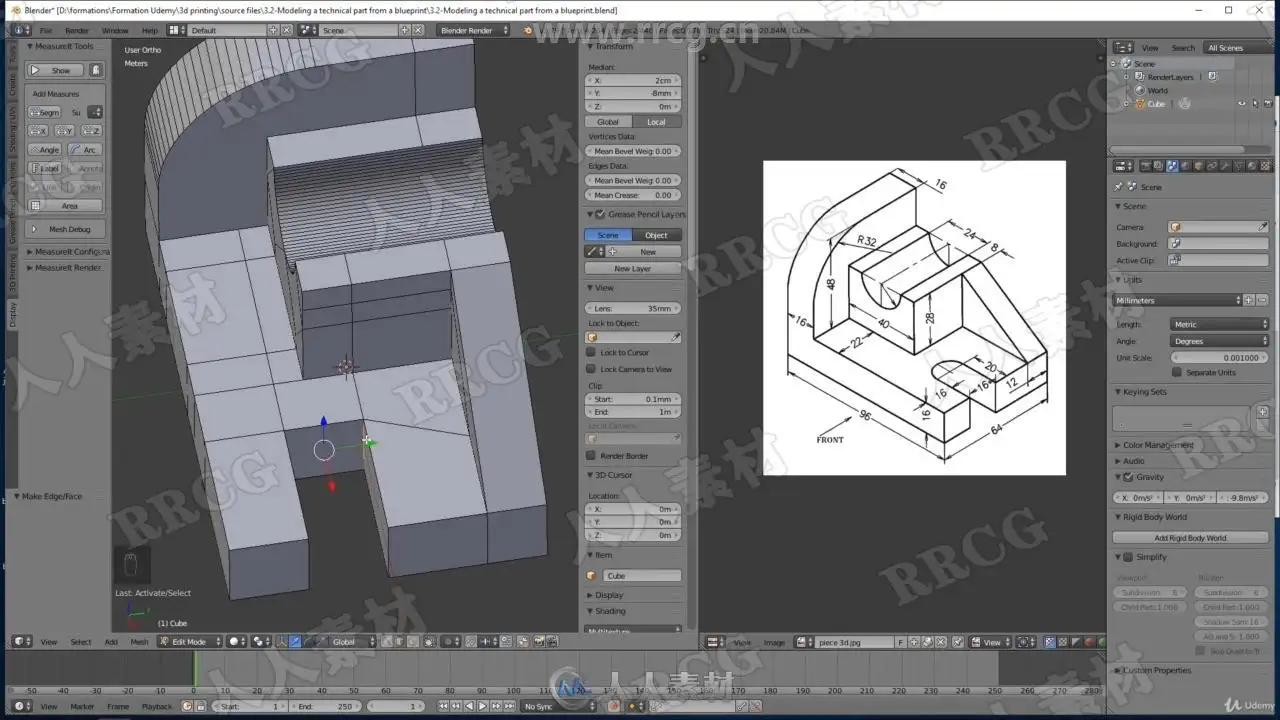
Task: Open the Window menu
Action: click(115, 30)
